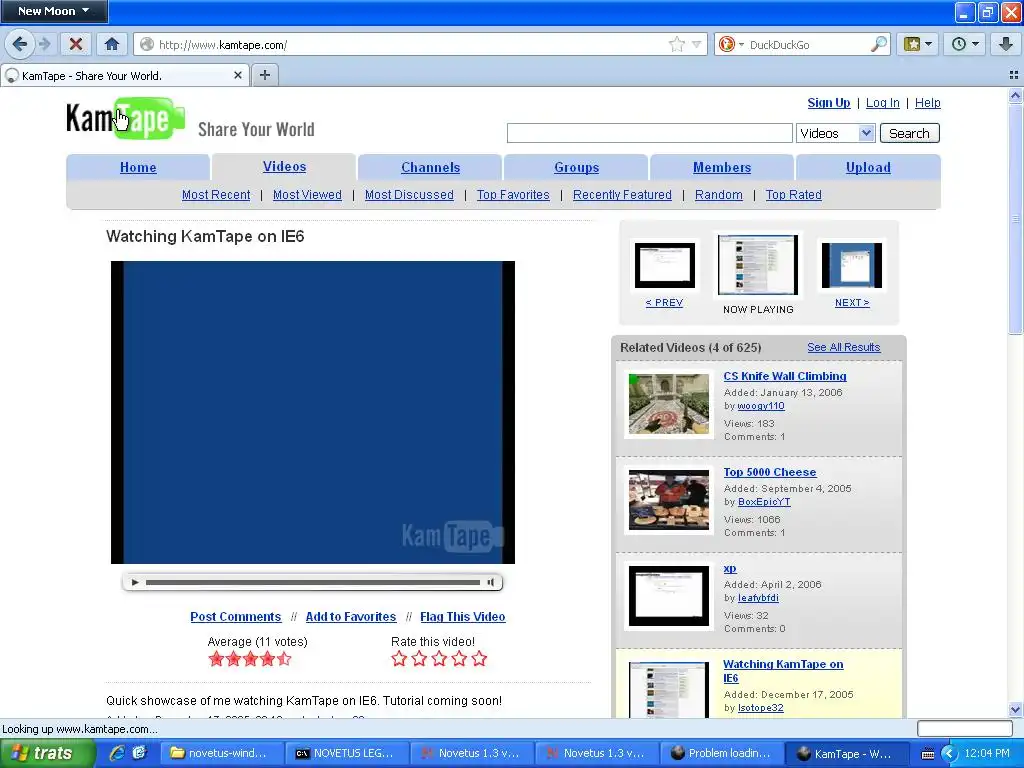The height and width of the screenshot is (768, 1024).
Task: Click the browser forward arrow
Action: [45, 44]
